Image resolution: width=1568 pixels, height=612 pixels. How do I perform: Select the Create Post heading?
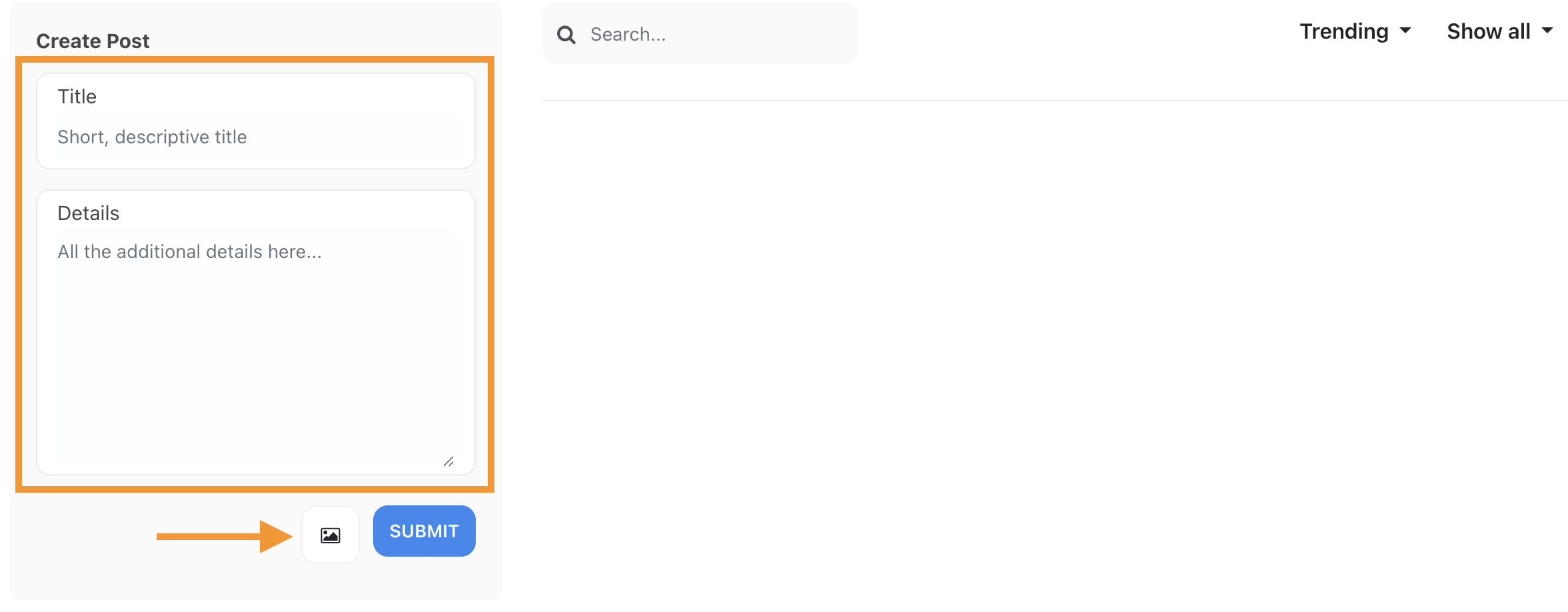pos(93,41)
